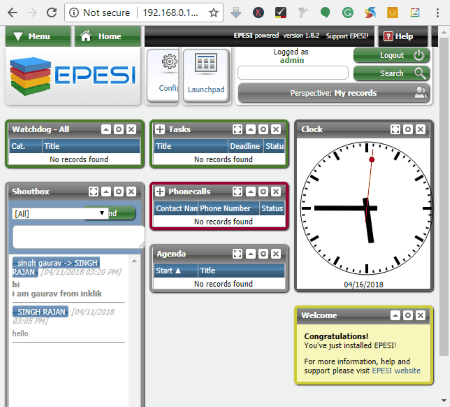450x407 pixels.
Task: Close the Watchdog applet
Action: pyautogui.click(x=131, y=129)
